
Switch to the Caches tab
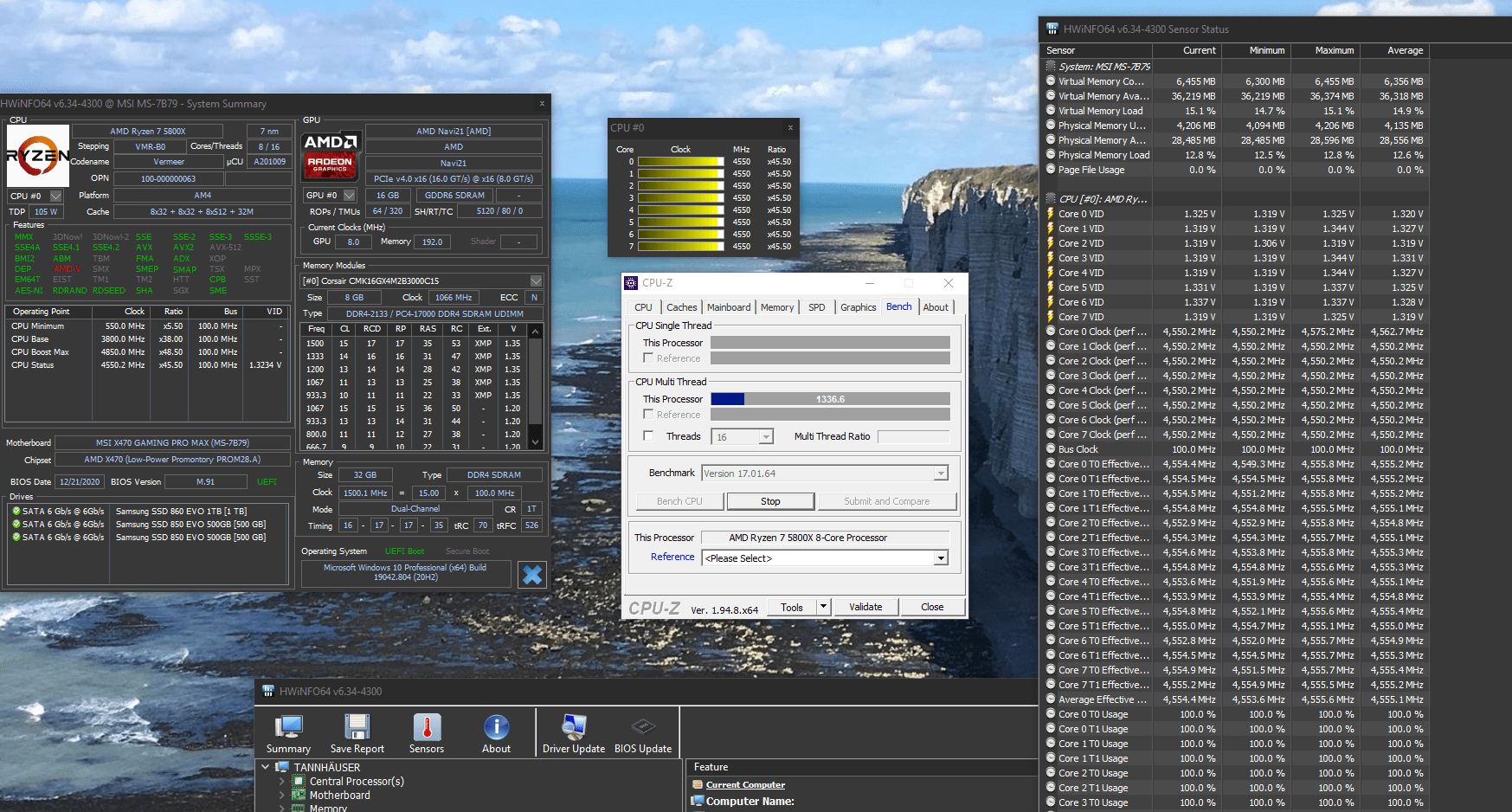(681, 307)
